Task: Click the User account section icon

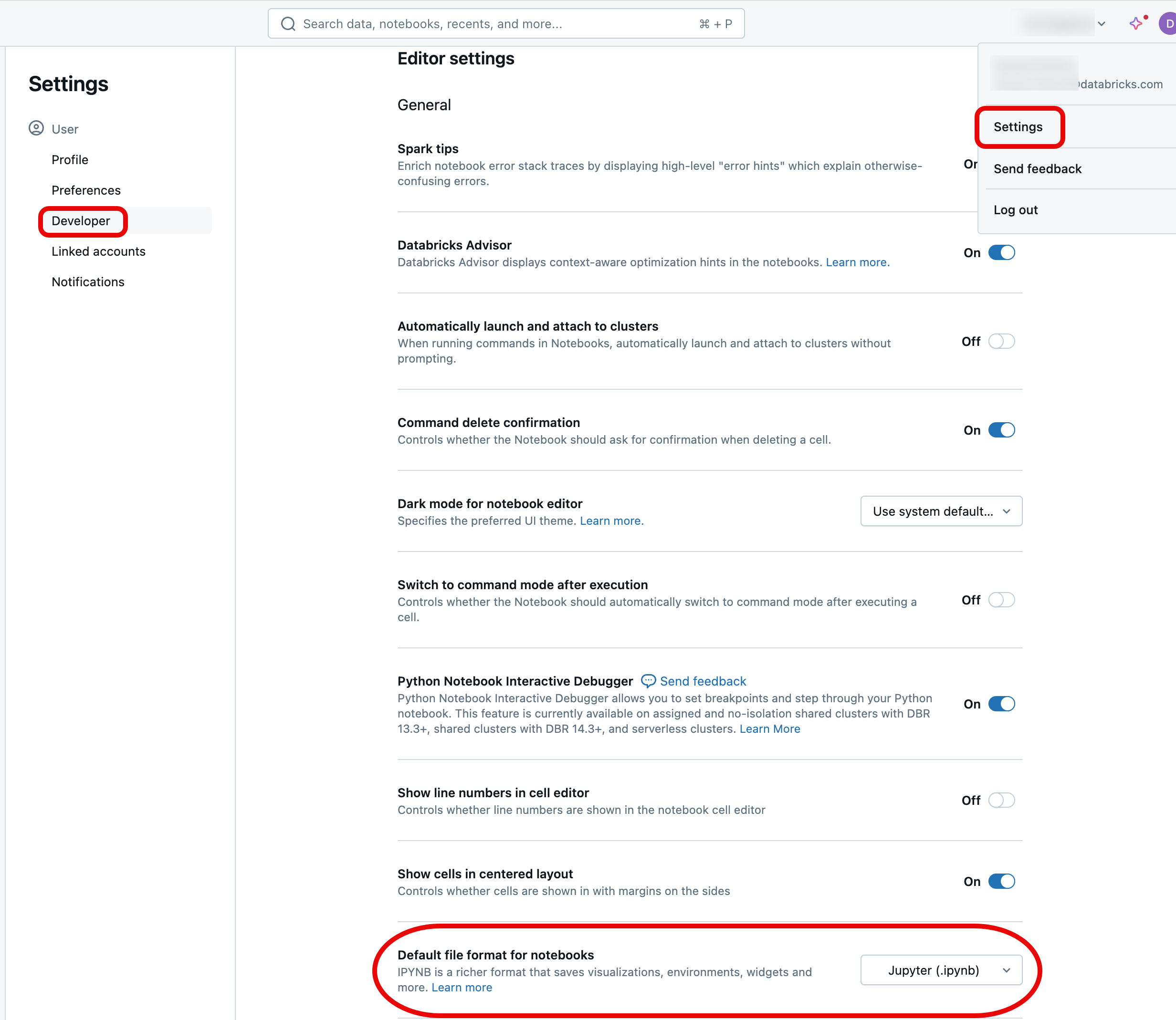Action: (x=36, y=128)
